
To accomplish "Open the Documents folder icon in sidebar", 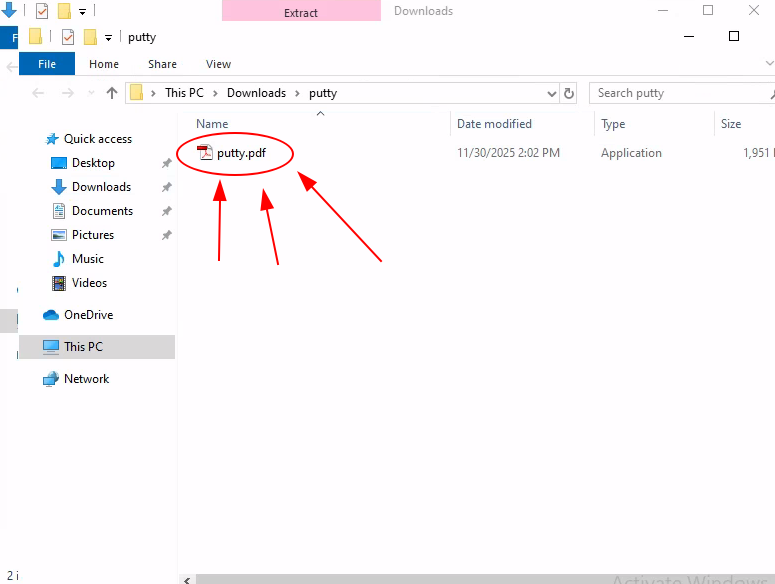I will tap(59, 211).
